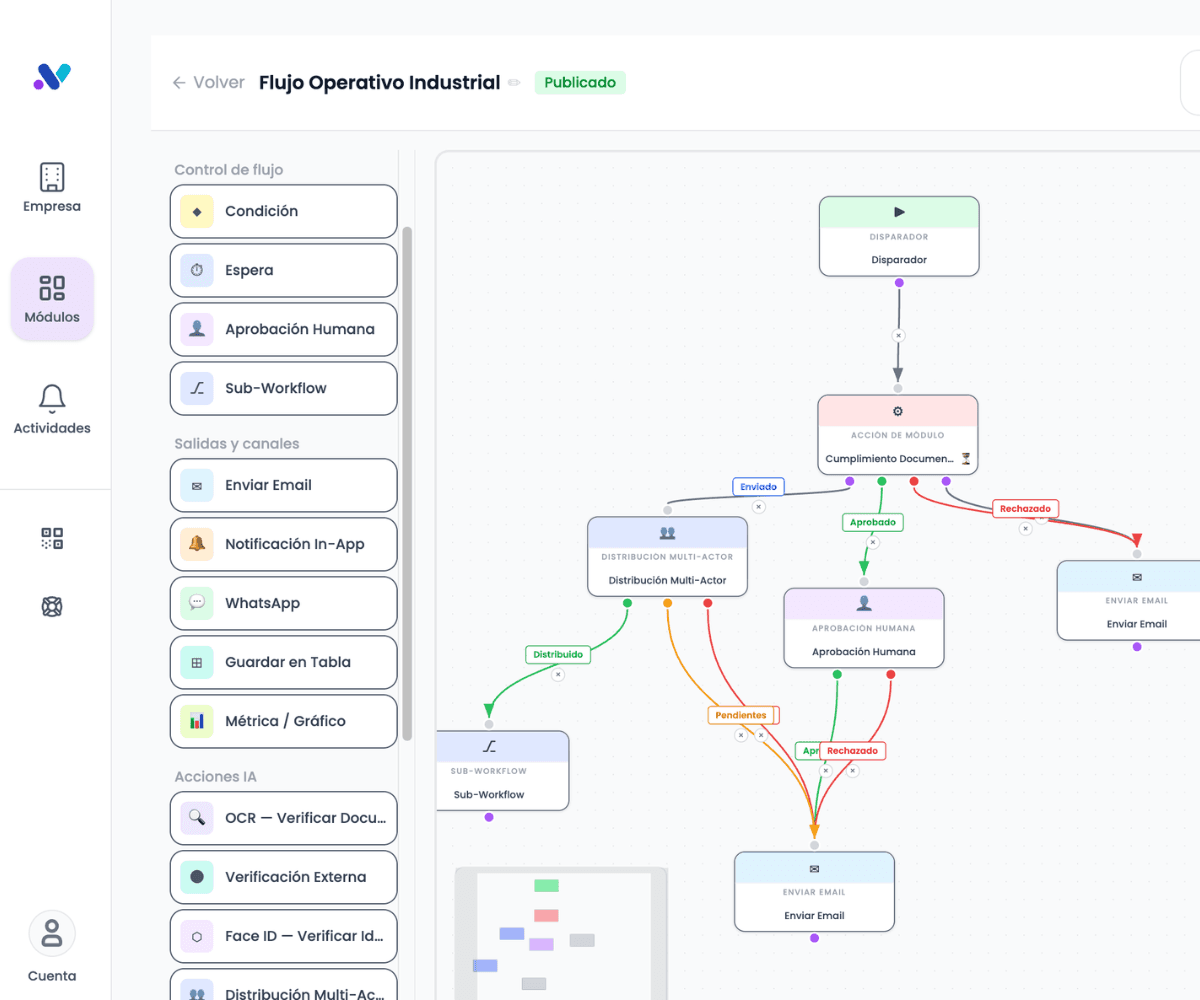Click the Espera clock icon
1200x1000 pixels.
(x=196, y=270)
